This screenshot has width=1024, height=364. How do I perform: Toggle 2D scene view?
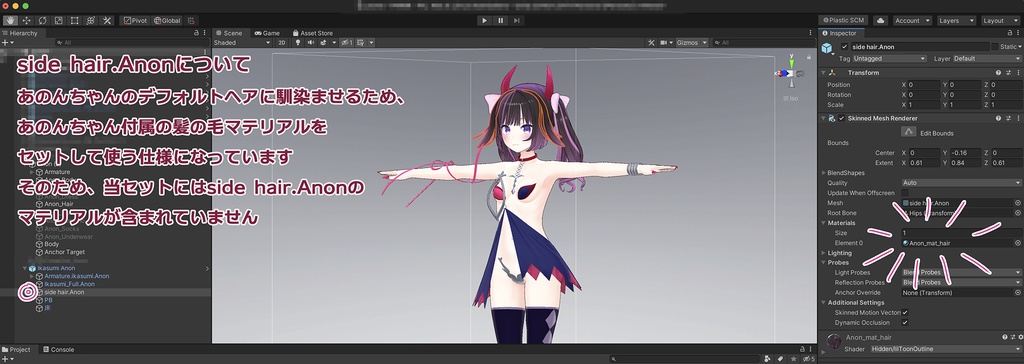pos(281,42)
